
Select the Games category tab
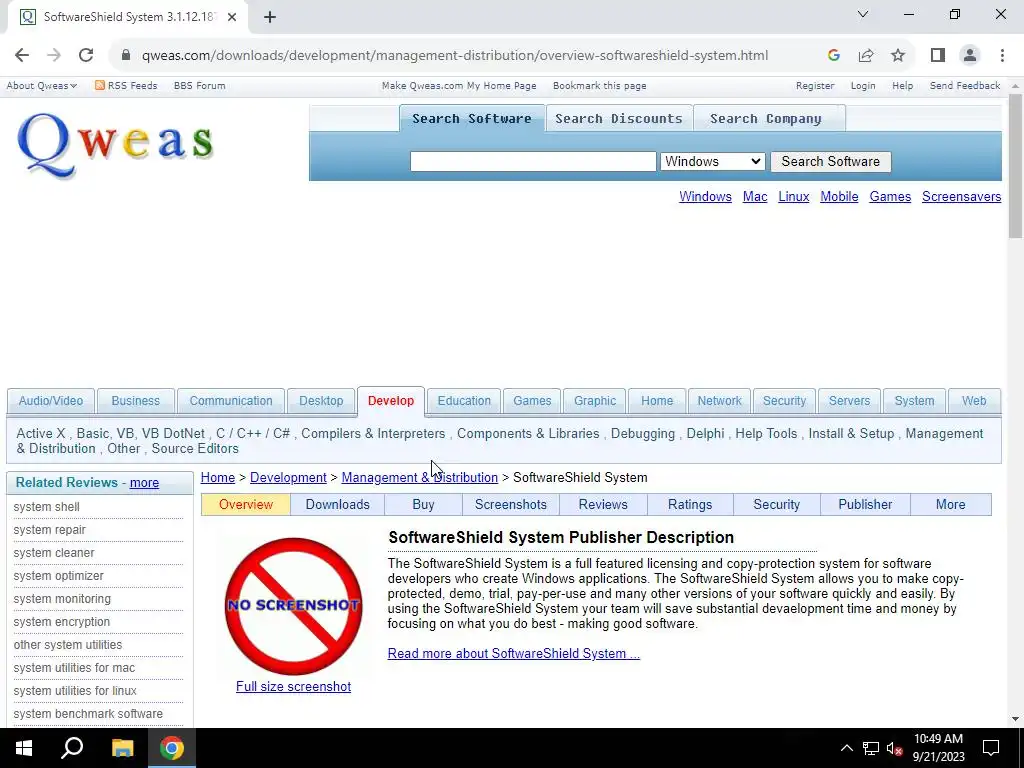tap(532, 401)
